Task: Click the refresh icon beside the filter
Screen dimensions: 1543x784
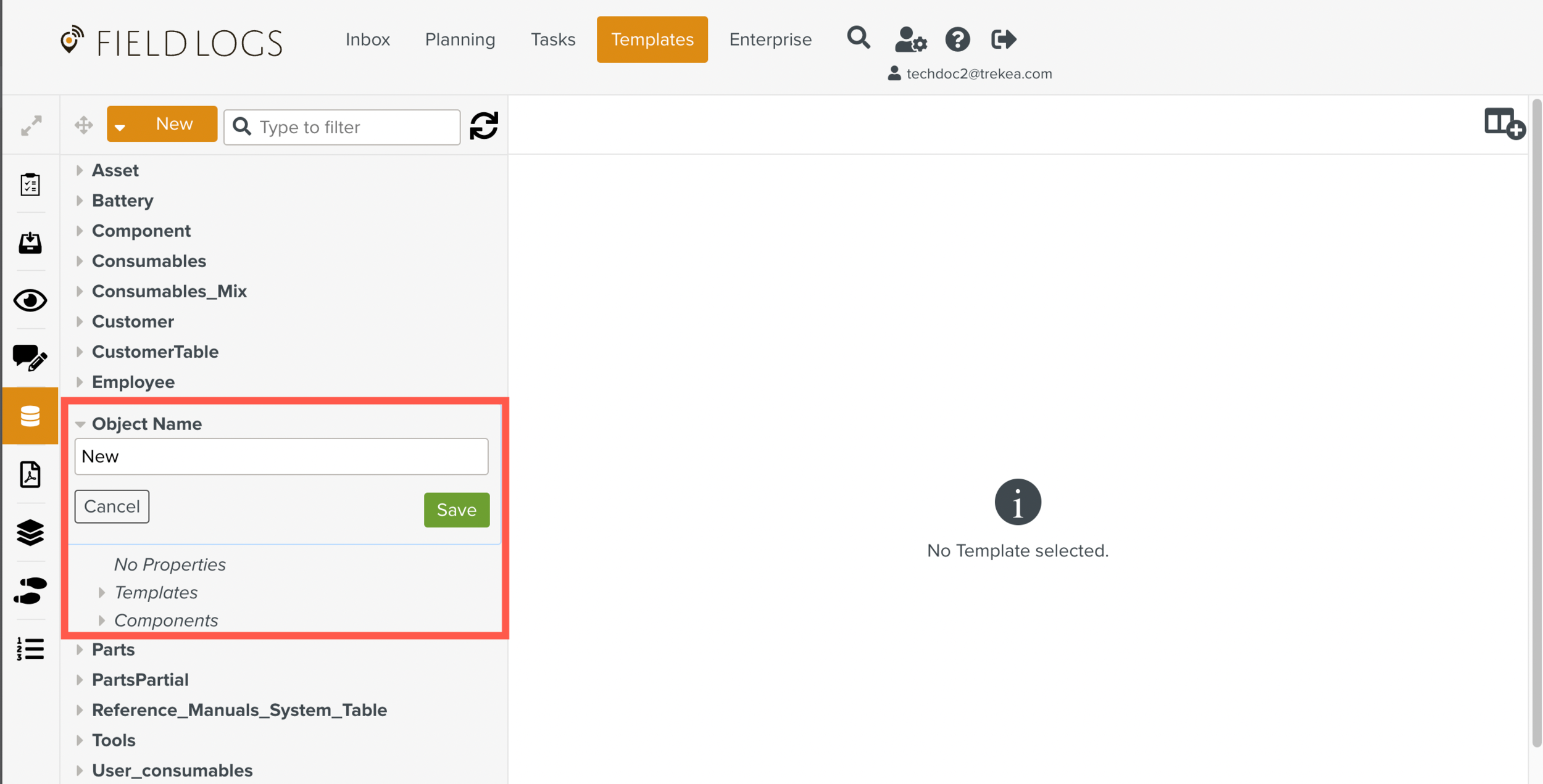Action: tap(483, 126)
